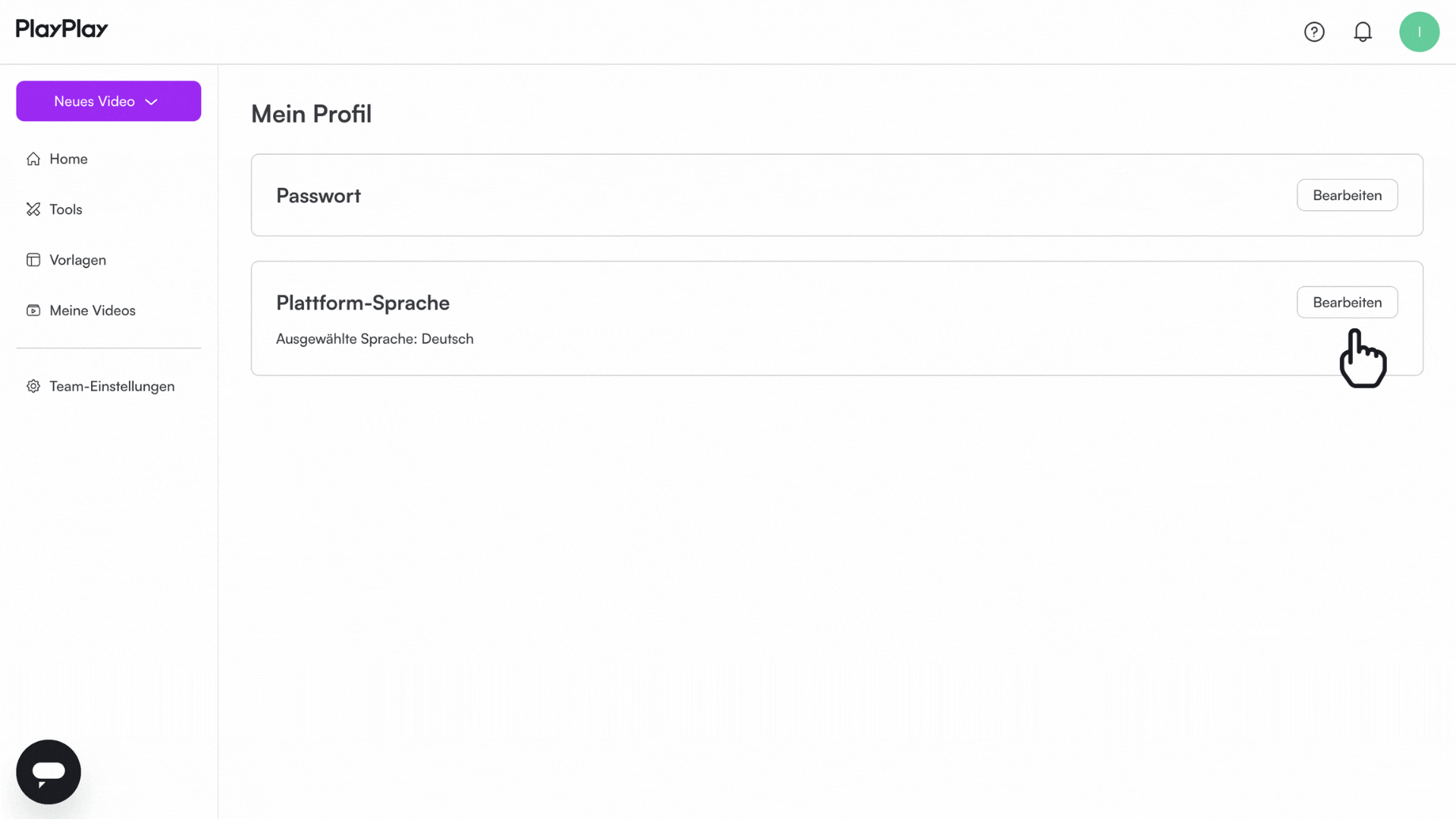Open the help question mark icon
1456x819 pixels.
1314,32
